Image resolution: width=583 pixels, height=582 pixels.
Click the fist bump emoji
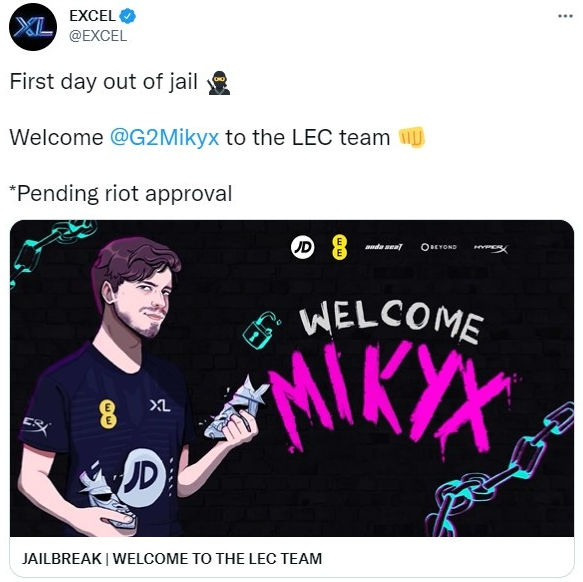[x=412, y=137]
